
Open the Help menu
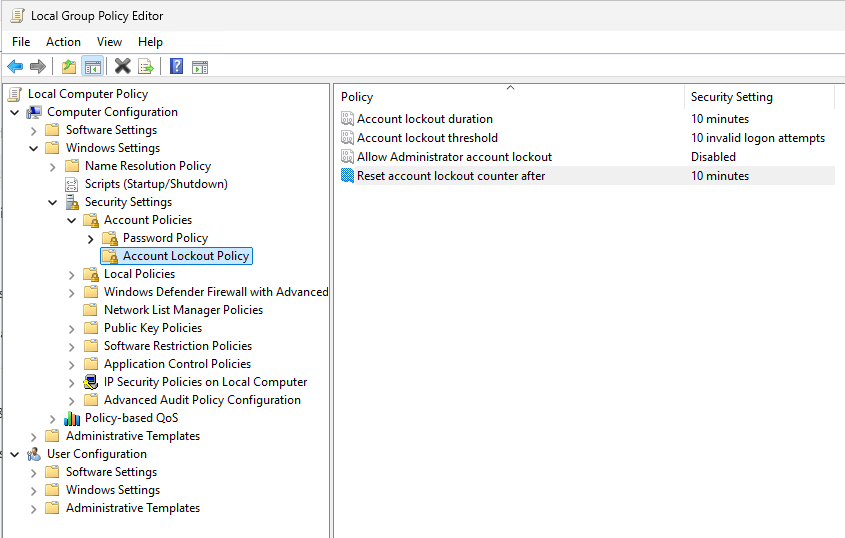(150, 42)
